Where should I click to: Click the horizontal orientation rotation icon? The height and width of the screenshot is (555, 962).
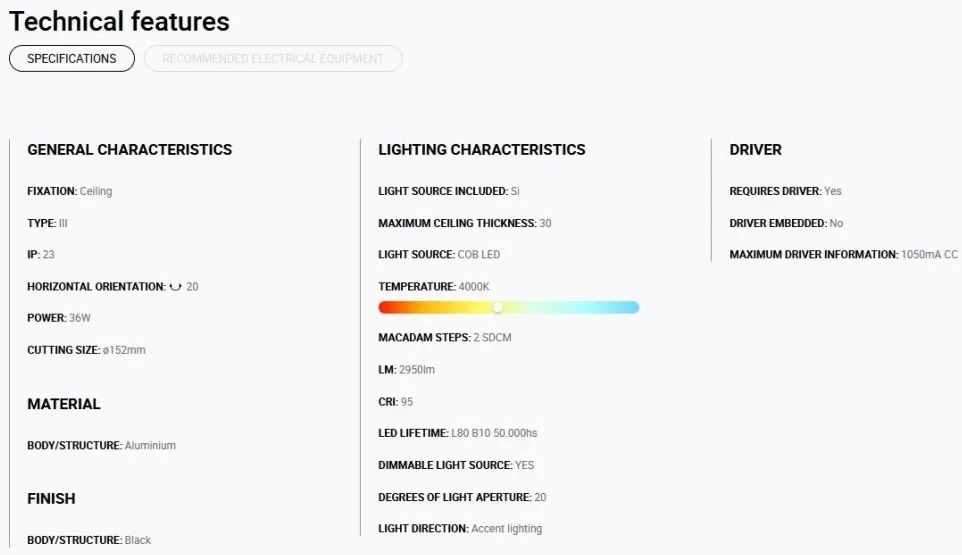pyautogui.click(x=175, y=286)
